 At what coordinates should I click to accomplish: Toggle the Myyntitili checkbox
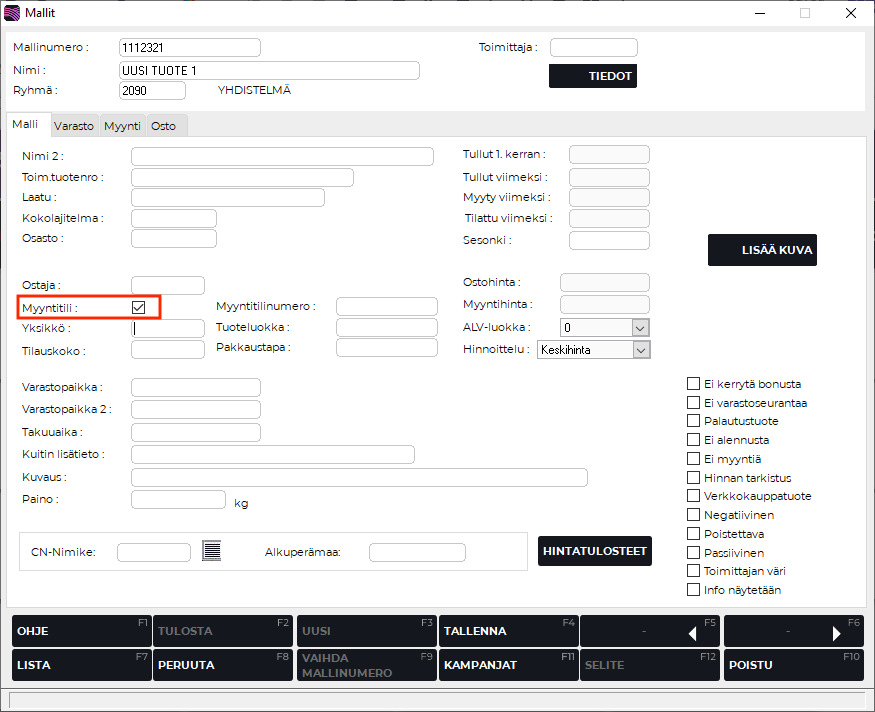139,307
